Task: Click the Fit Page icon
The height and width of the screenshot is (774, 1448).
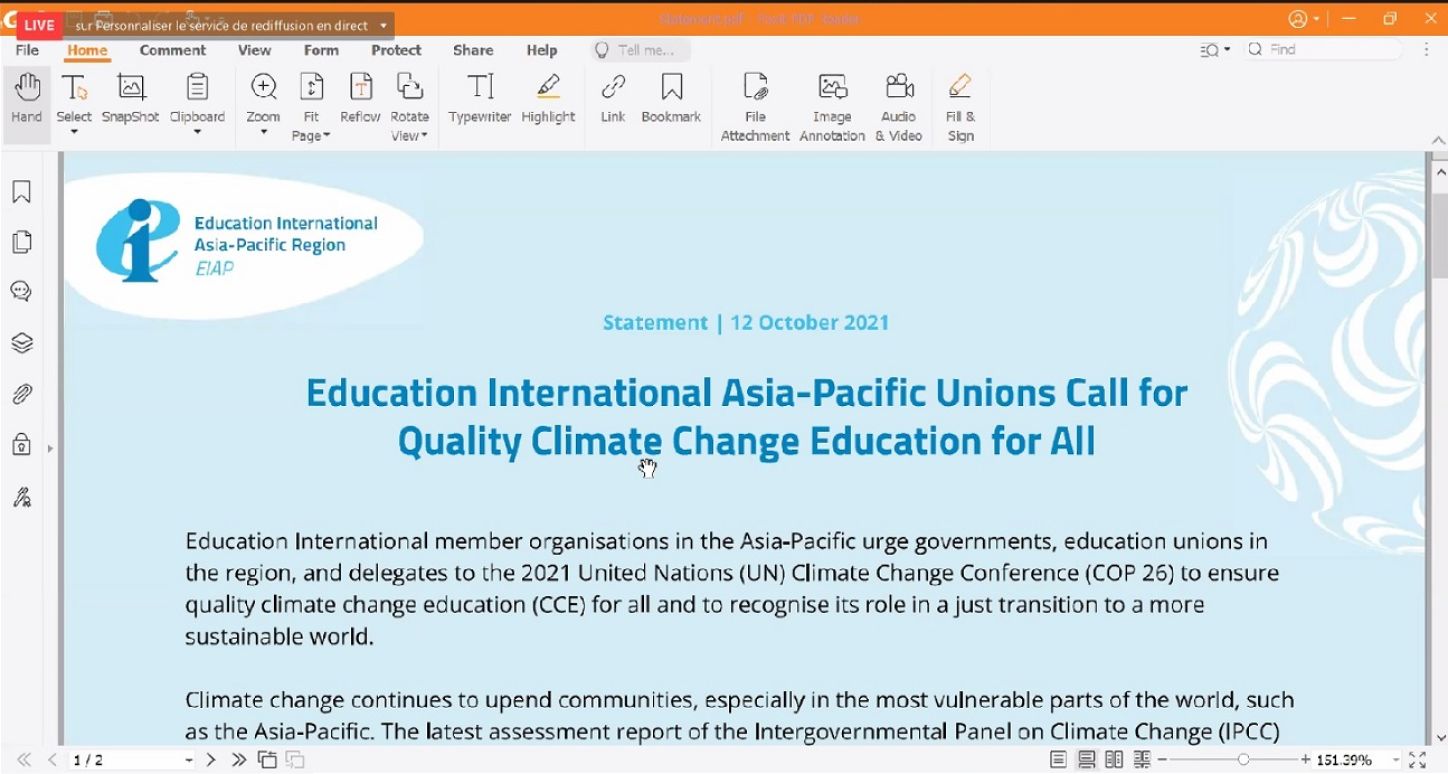Action: (x=312, y=88)
